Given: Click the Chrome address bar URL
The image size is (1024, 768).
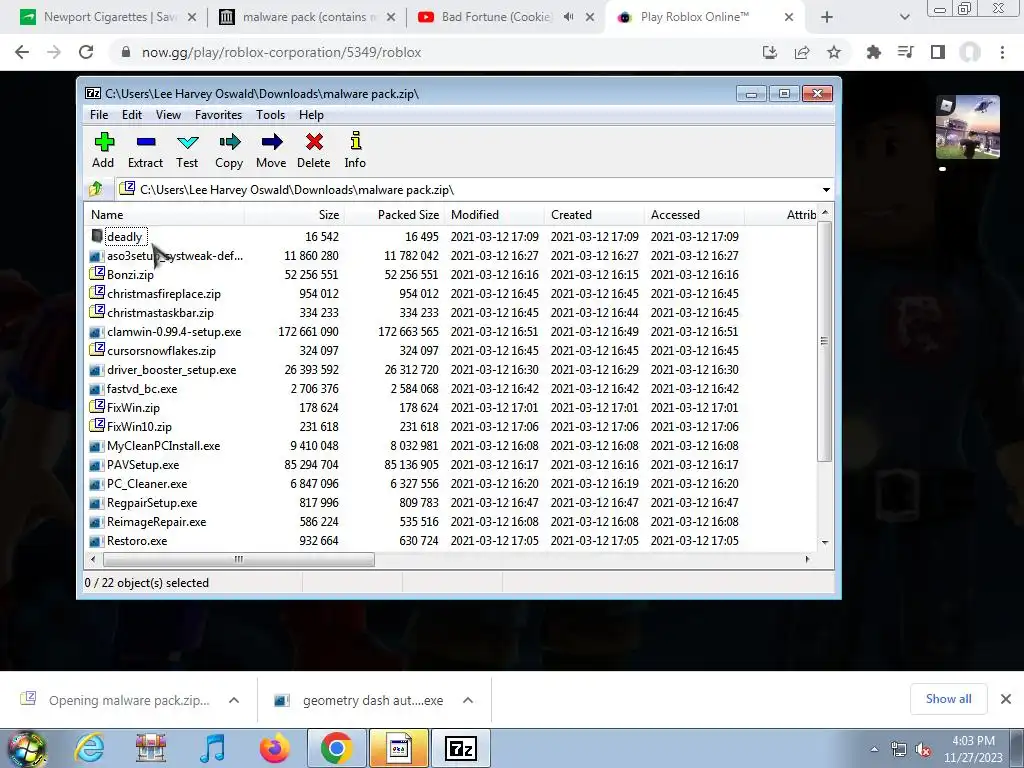Looking at the screenshot, I should coord(281,52).
